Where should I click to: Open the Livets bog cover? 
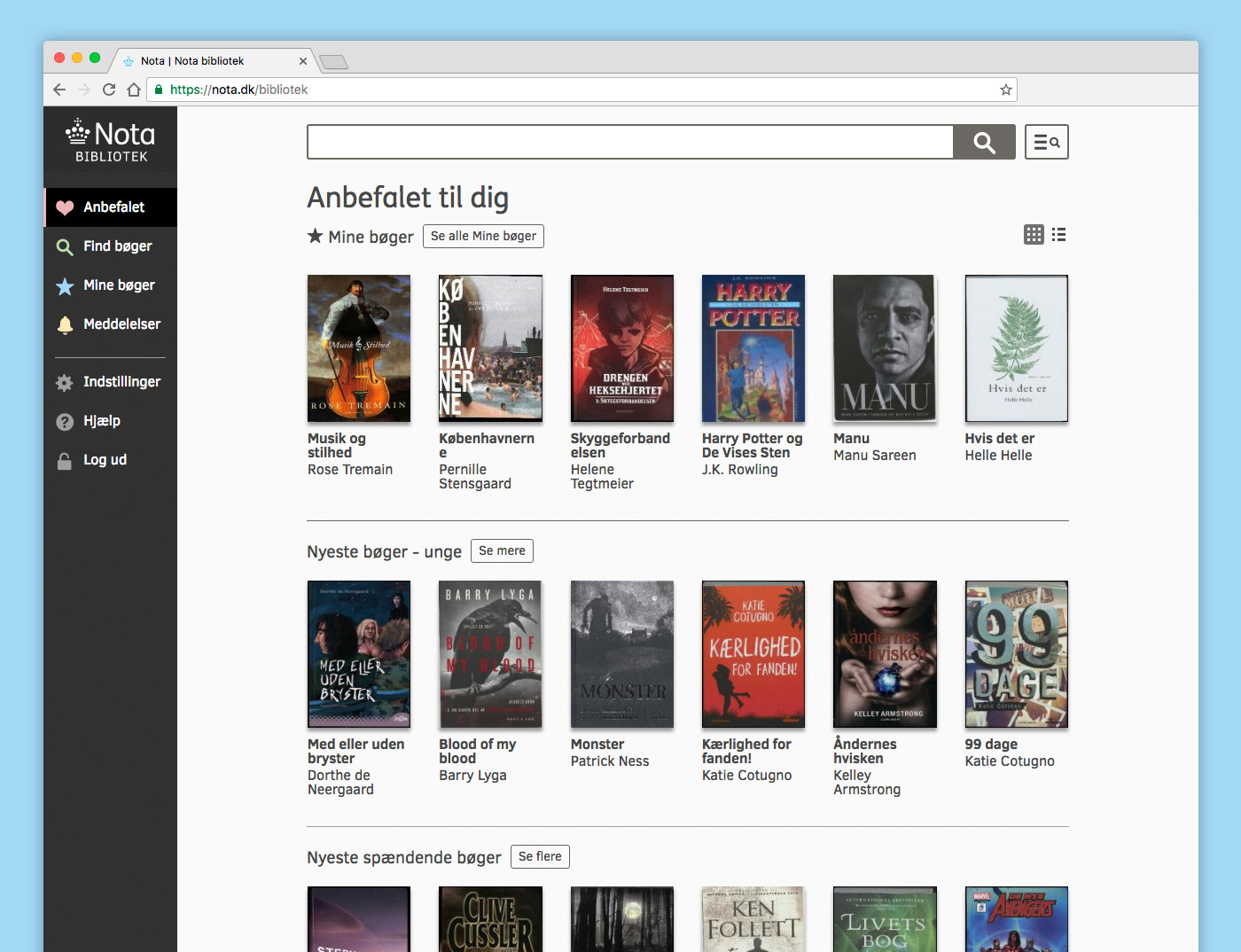[x=885, y=919]
